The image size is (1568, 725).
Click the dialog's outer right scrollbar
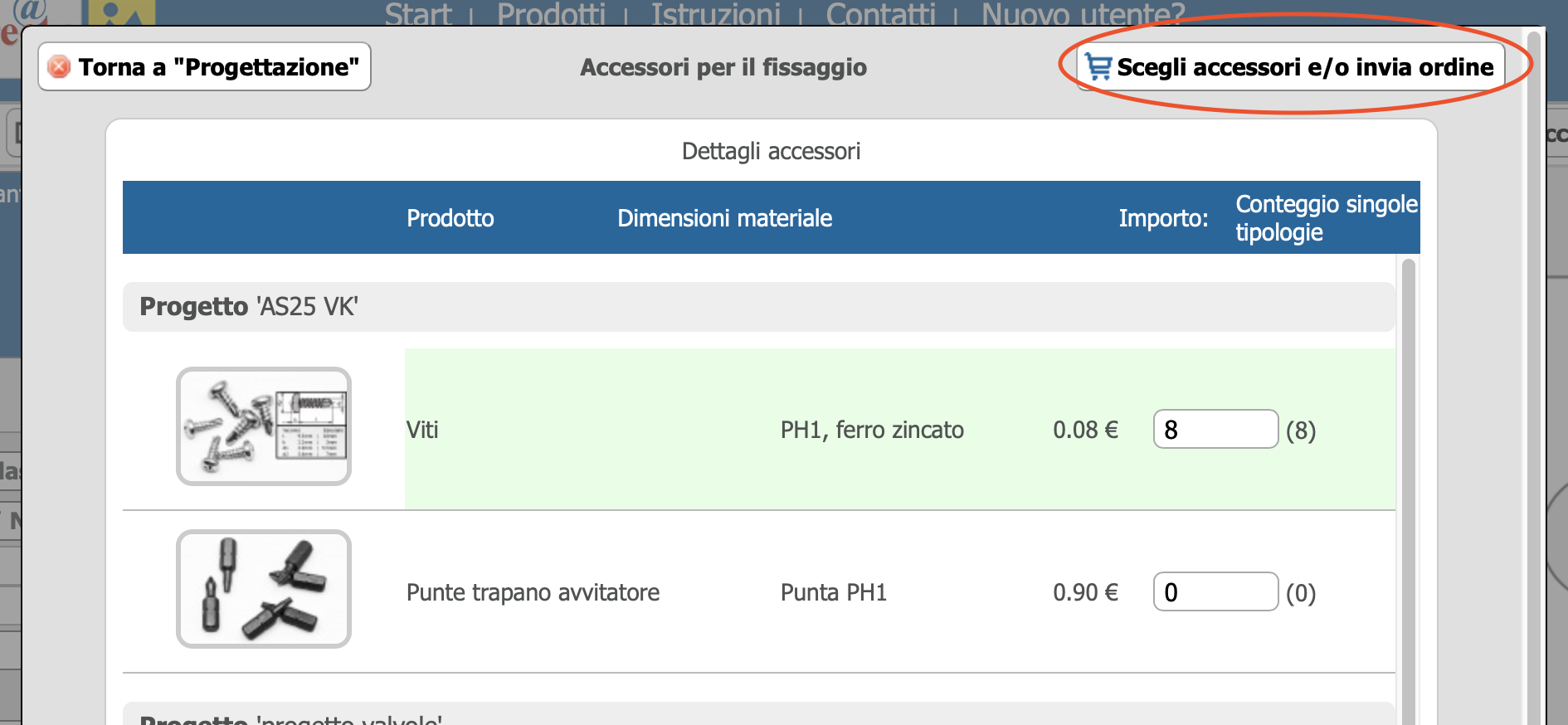click(1534, 373)
